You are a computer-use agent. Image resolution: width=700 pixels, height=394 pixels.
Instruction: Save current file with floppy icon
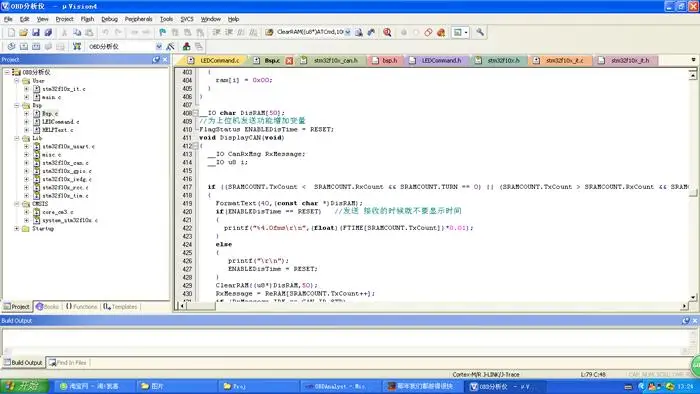[36, 33]
